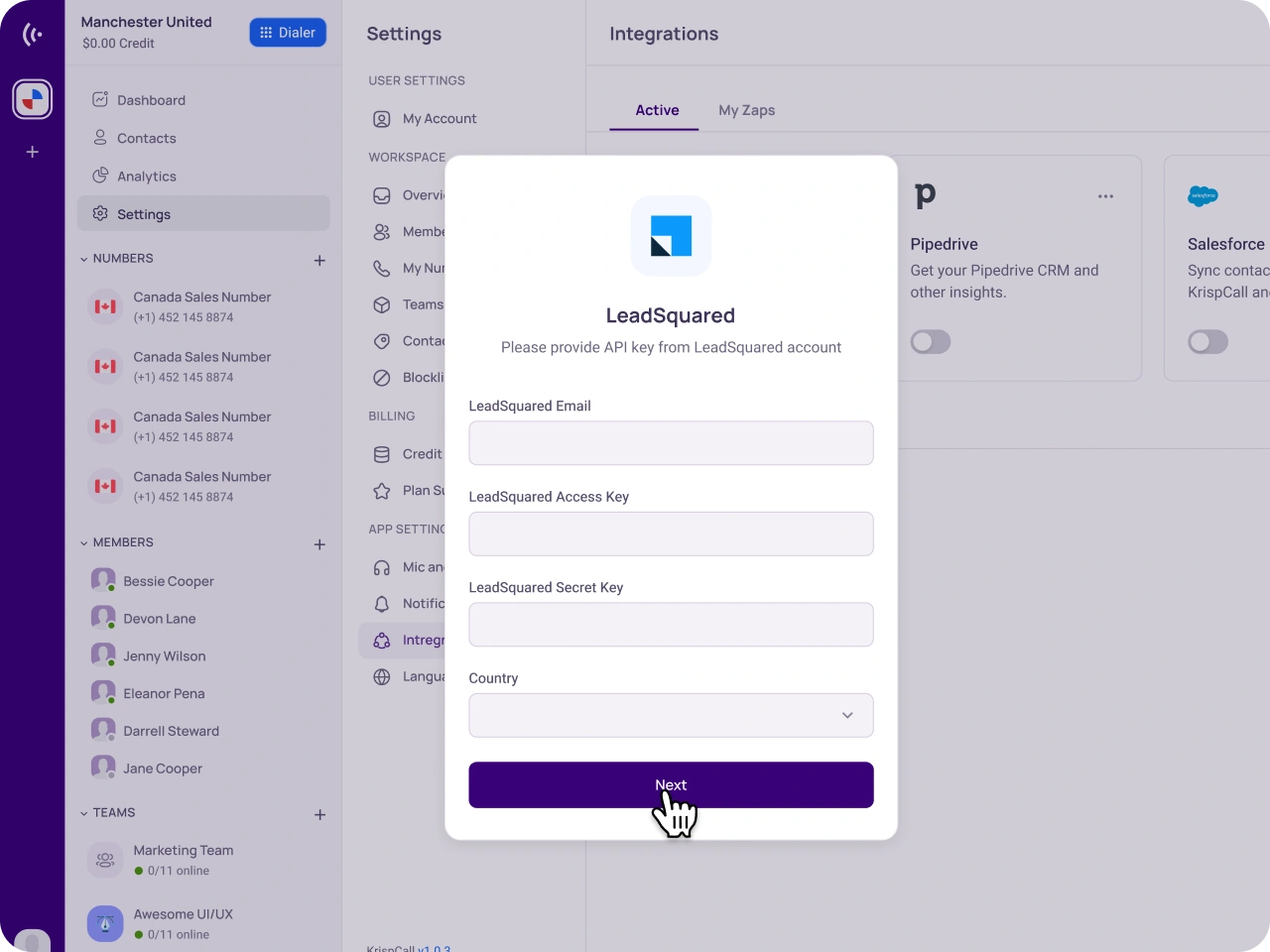Click the Notifications bell icon
Screen dimensions: 1270x952
[382, 604]
